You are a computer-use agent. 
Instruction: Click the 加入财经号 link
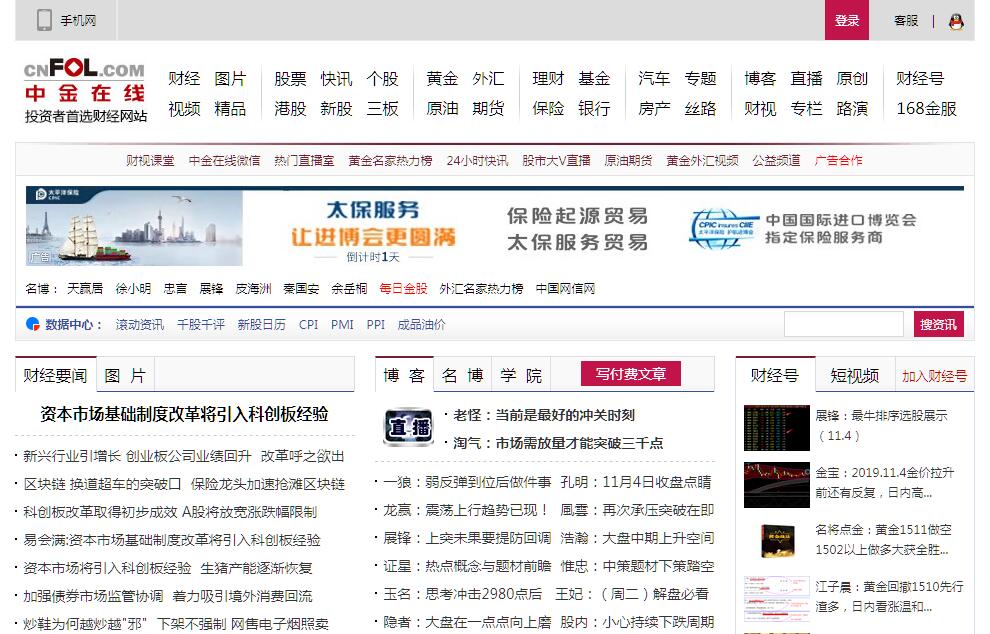pos(934,377)
